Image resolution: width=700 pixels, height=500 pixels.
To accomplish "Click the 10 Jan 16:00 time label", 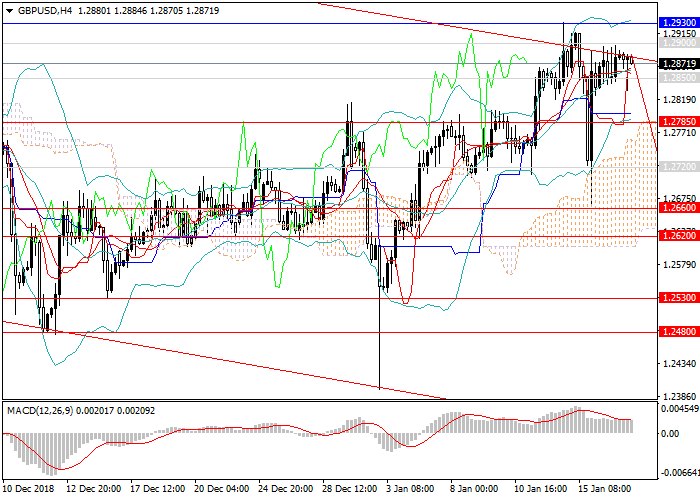I will tap(541, 489).
